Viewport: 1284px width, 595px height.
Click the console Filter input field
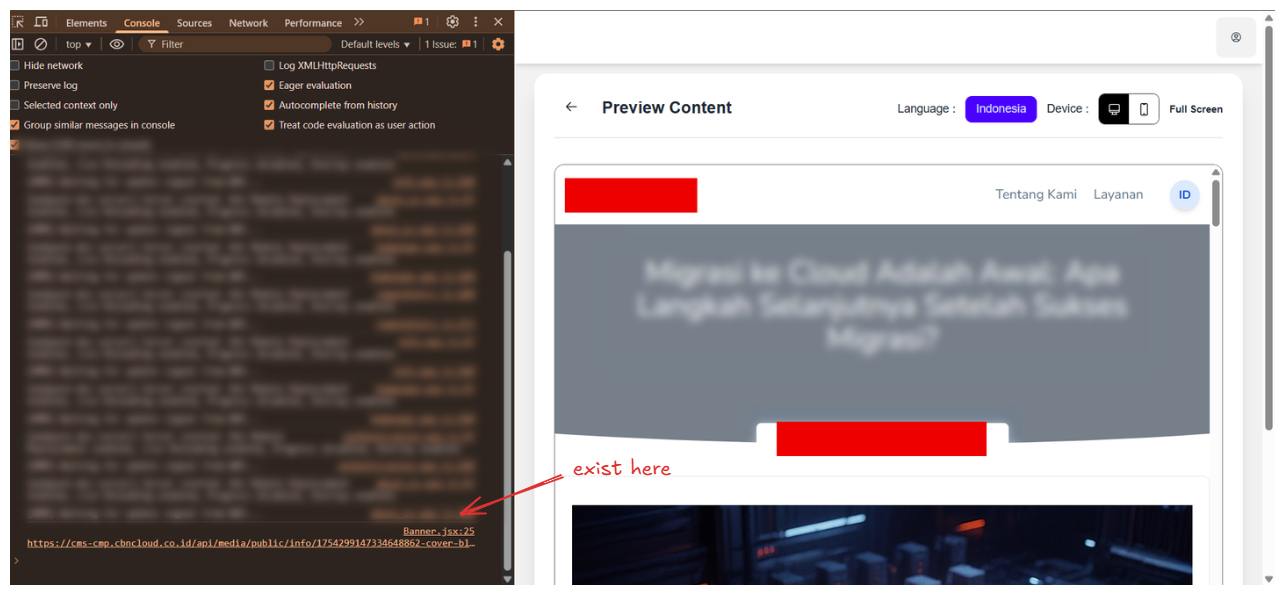(x=240, y=44)
